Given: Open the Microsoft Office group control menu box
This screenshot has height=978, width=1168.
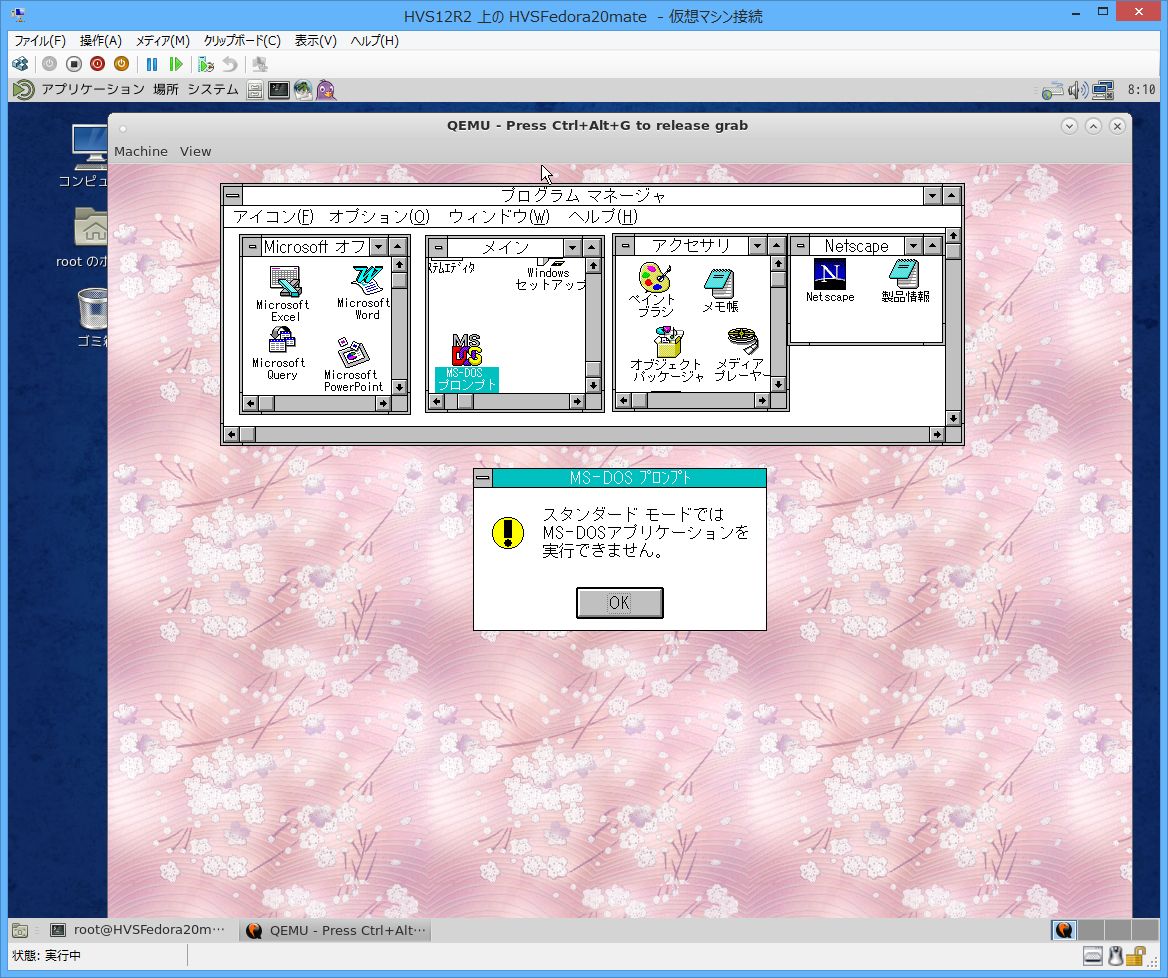Looking at the screenshot, I should (253, 247).
